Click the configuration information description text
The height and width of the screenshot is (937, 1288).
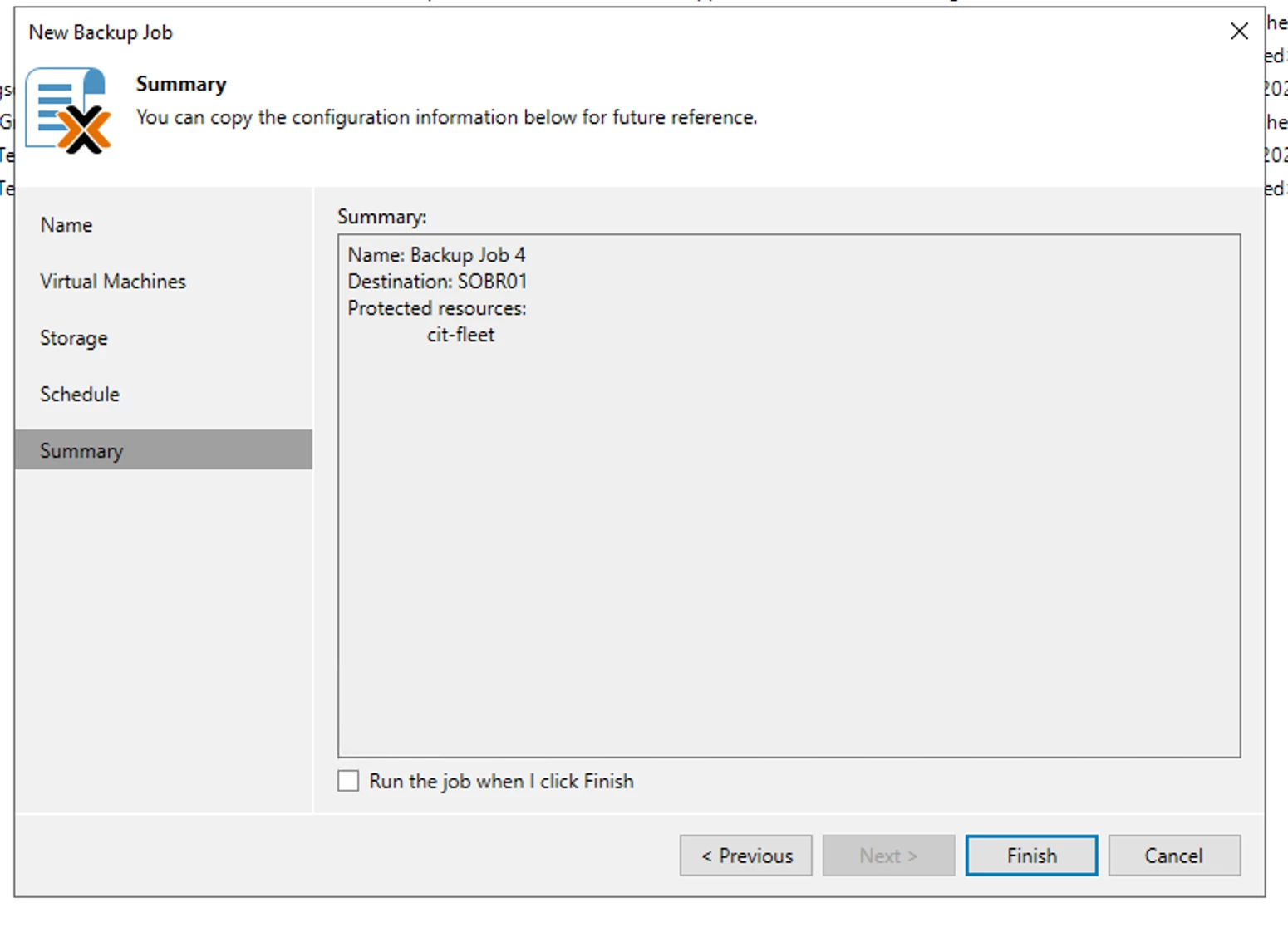point(446,117)
